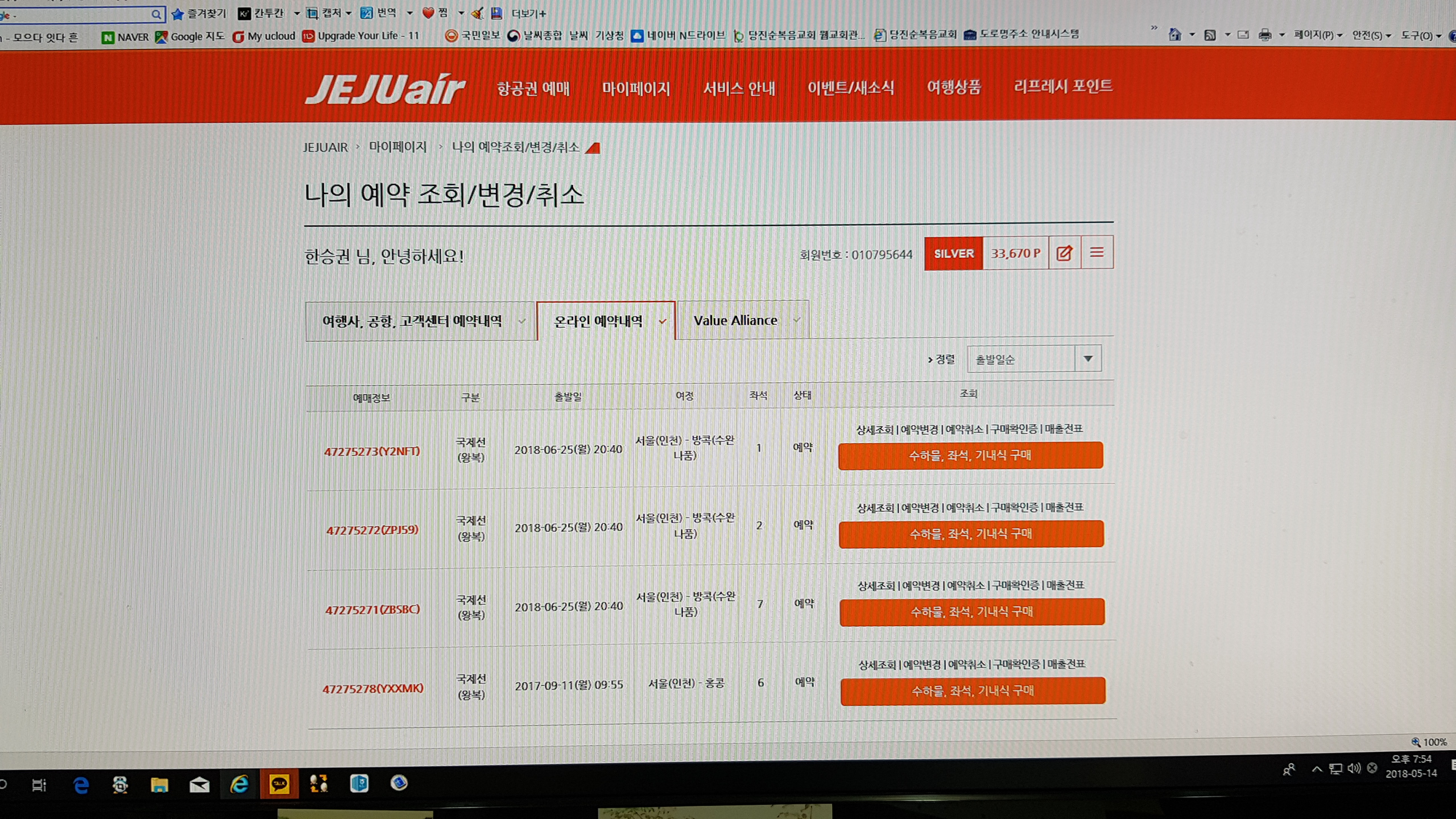
Task: Click 예약취소 for reservation Y2NFT
Action: 965,429
